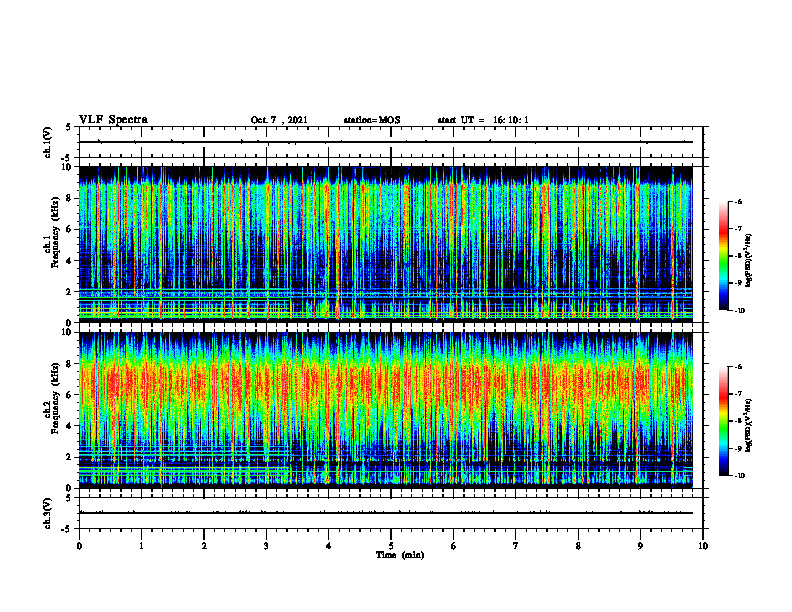Click the ch.1 color bar log(PSD) label

point(750,261)
